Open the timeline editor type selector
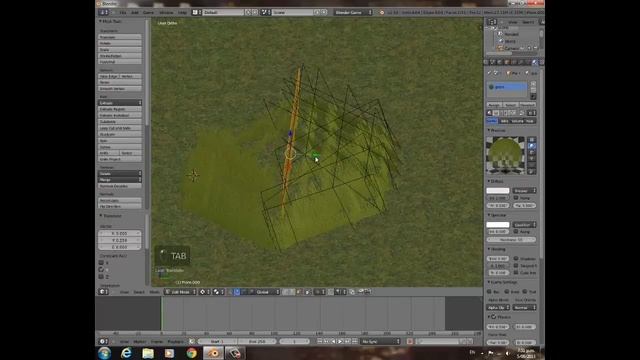Screen dimensions: 640x360 point(103,341)
